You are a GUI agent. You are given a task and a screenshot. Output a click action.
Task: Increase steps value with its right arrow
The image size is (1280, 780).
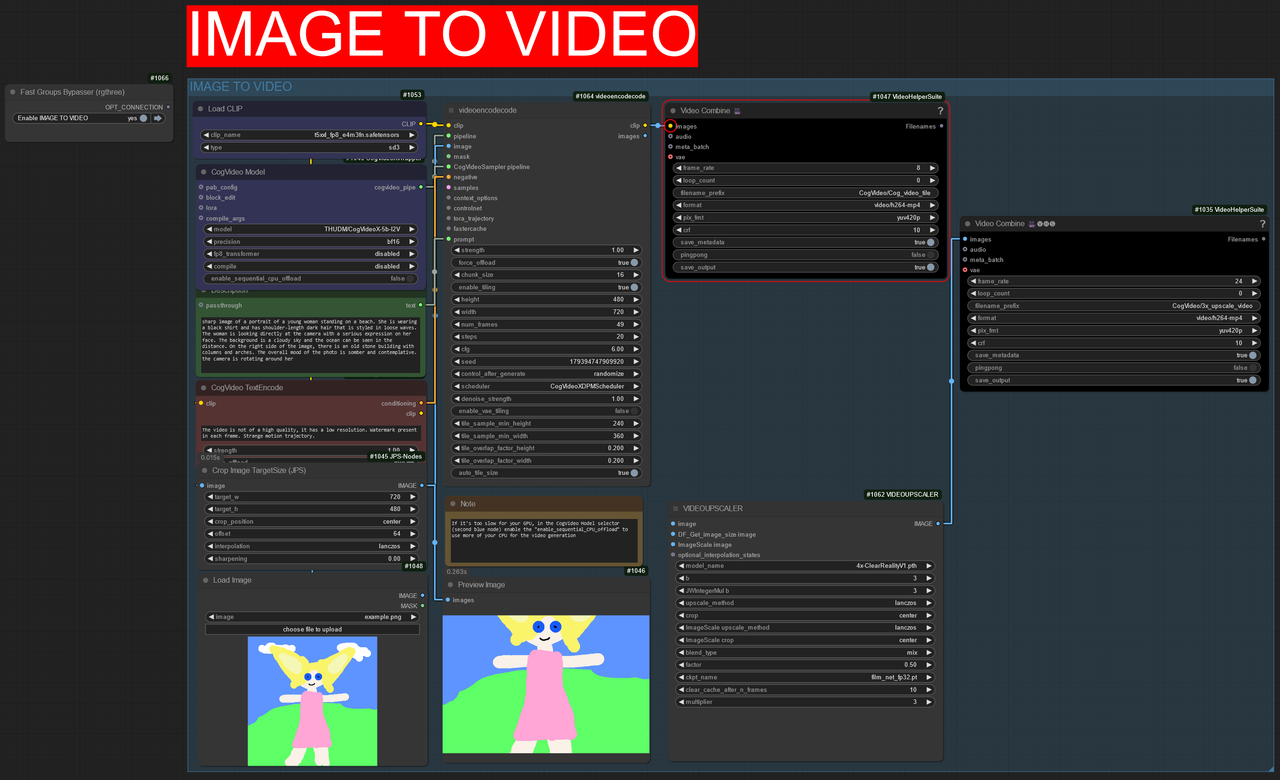point(634,337)
